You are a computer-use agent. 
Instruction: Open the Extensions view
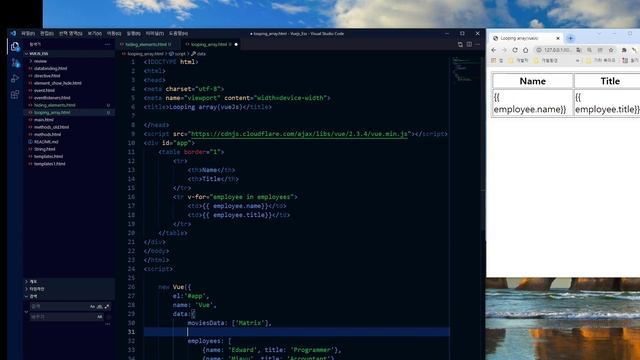(x=15, y=95)
